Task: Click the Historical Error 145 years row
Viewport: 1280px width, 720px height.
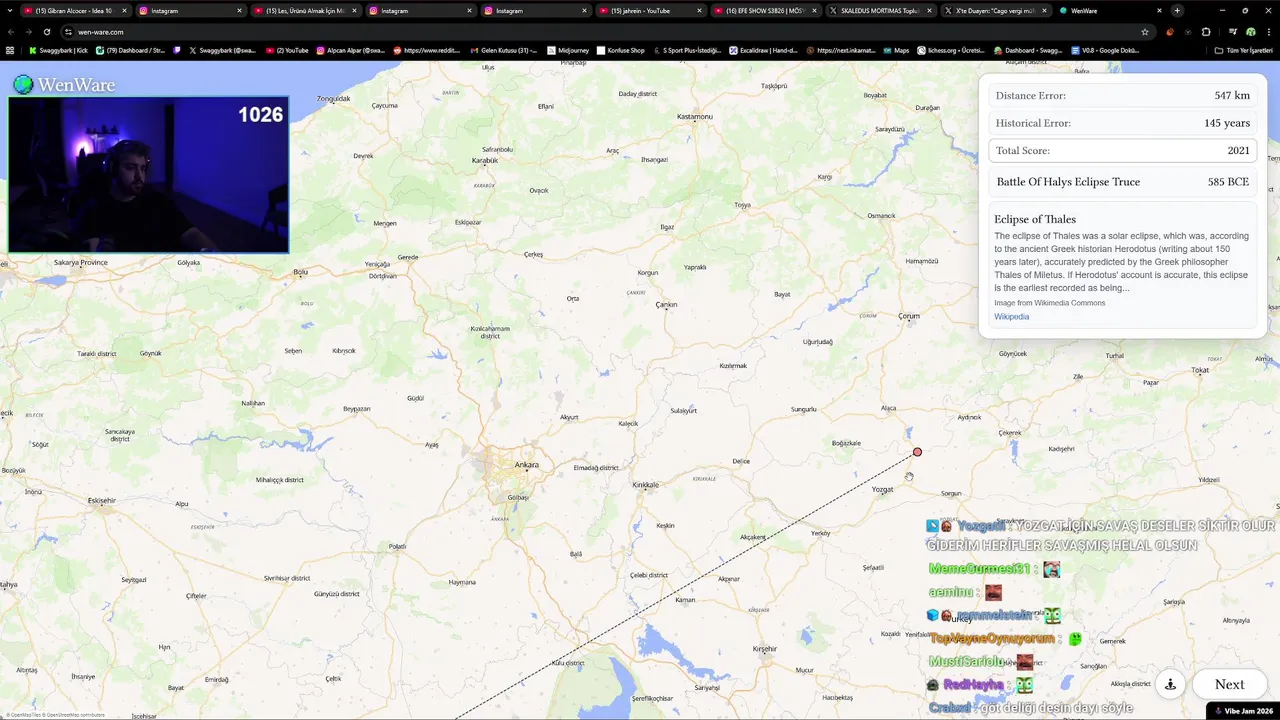Action: click(1122, 123)
